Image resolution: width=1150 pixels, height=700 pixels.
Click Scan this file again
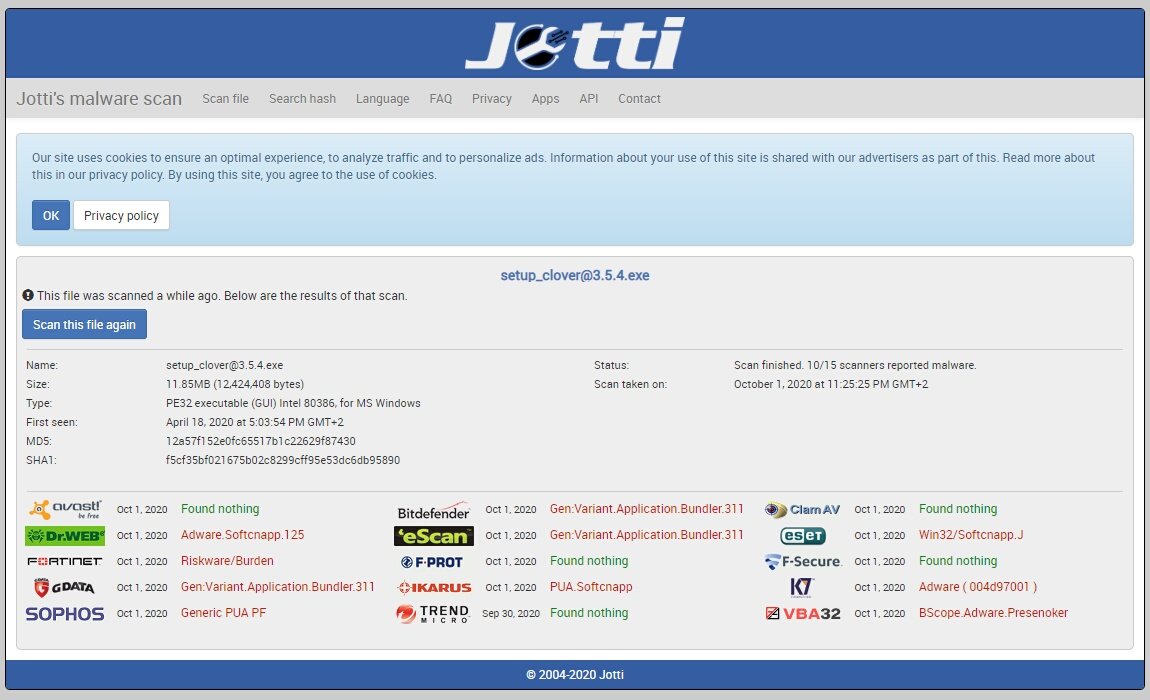[x=84, y=324]
